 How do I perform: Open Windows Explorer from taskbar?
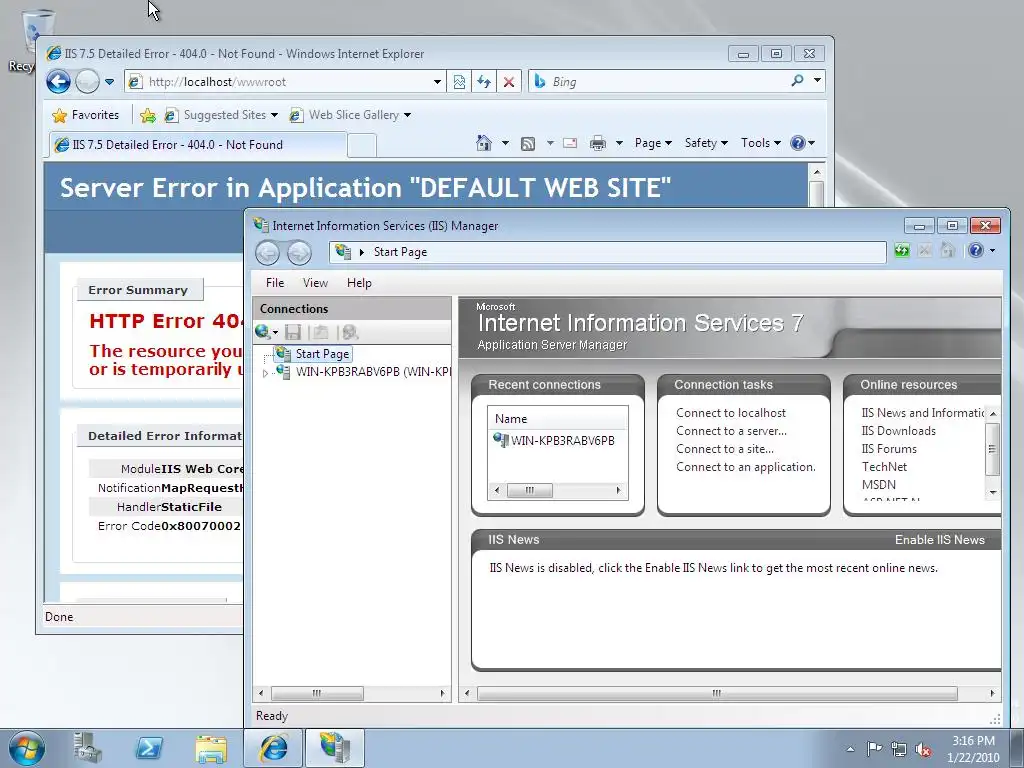[210, 748]
